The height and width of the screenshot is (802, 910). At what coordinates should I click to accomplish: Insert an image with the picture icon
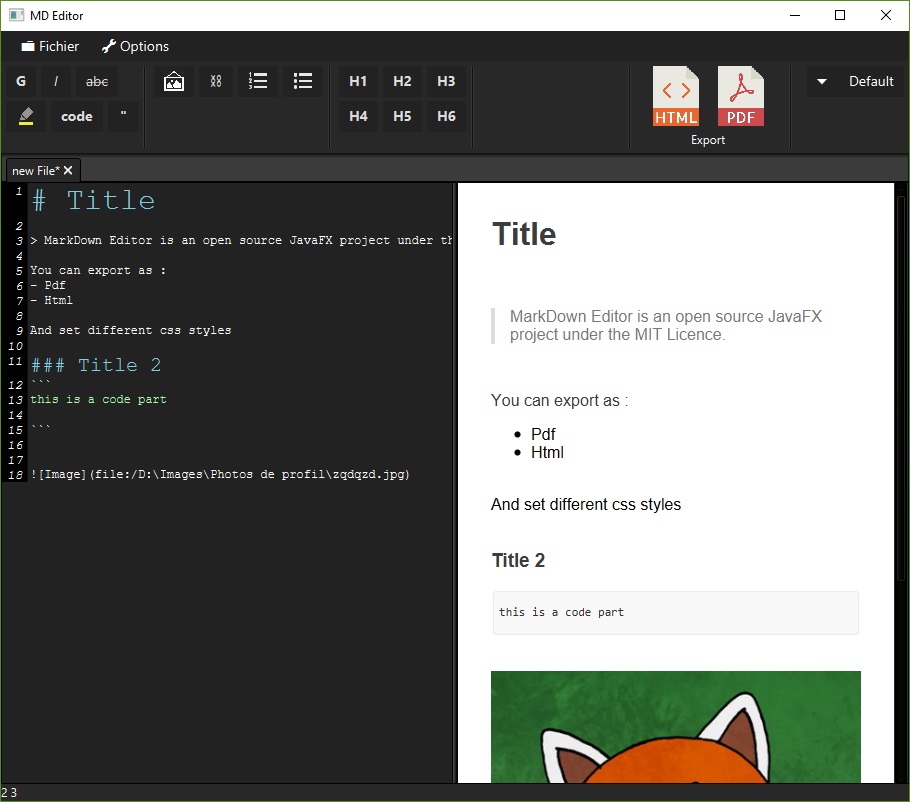(174, 82)
